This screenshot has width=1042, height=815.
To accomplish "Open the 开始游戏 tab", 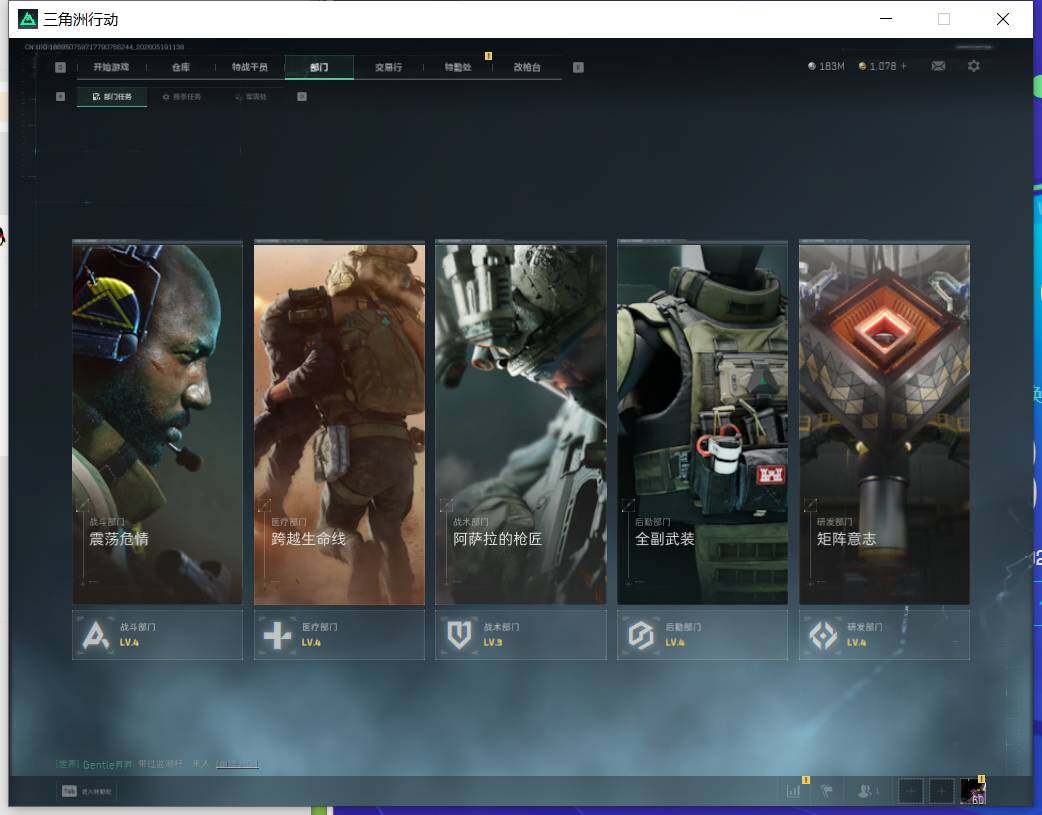I will 111,67.
